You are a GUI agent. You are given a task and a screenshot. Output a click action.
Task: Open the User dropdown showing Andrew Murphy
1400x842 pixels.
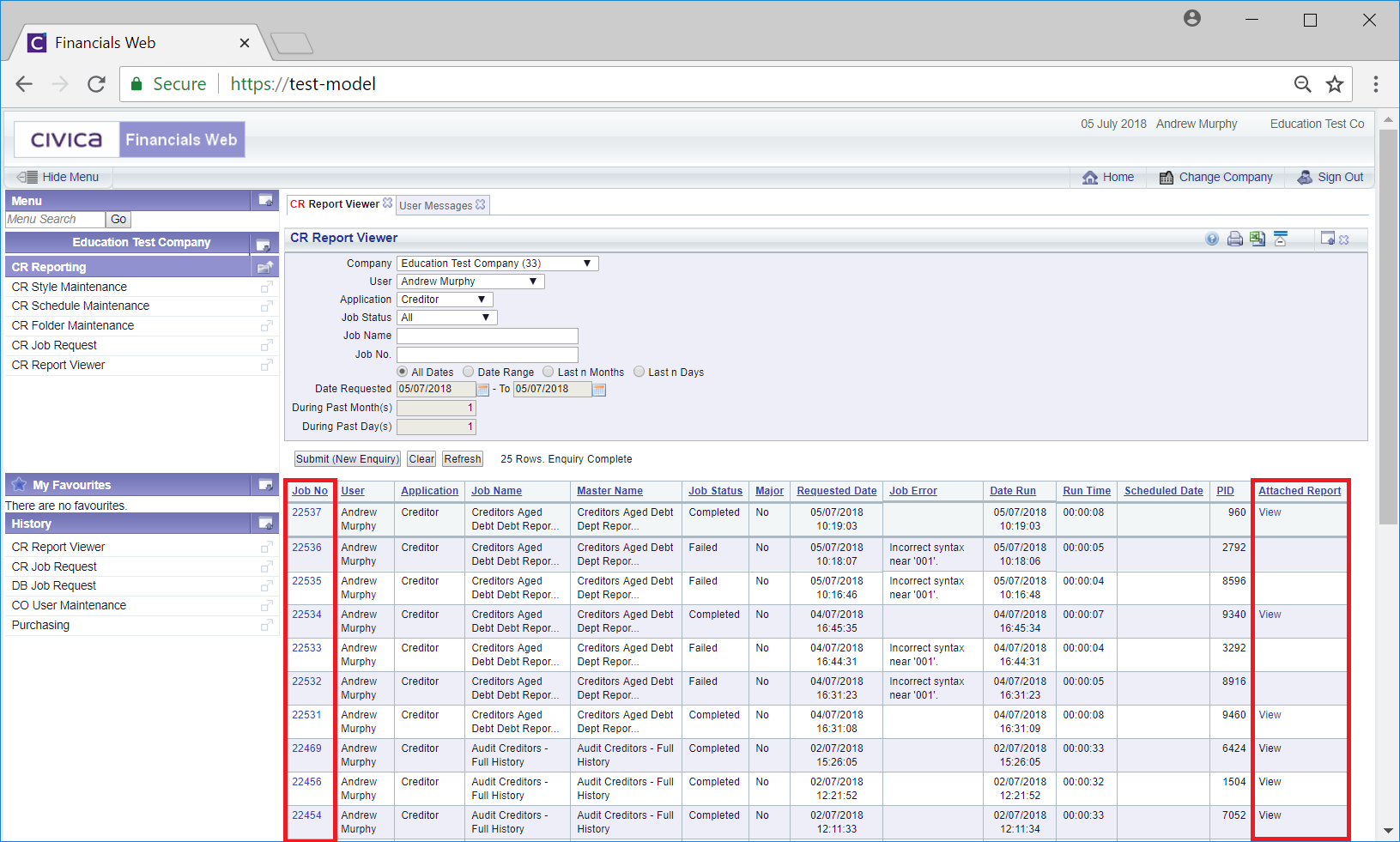click(x=470, y=282)
